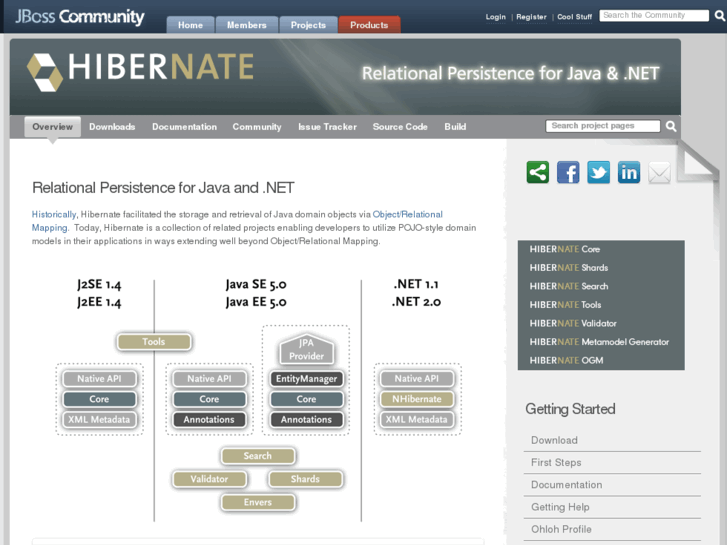Open Hibernate Validator project link

tap(573, 323)
